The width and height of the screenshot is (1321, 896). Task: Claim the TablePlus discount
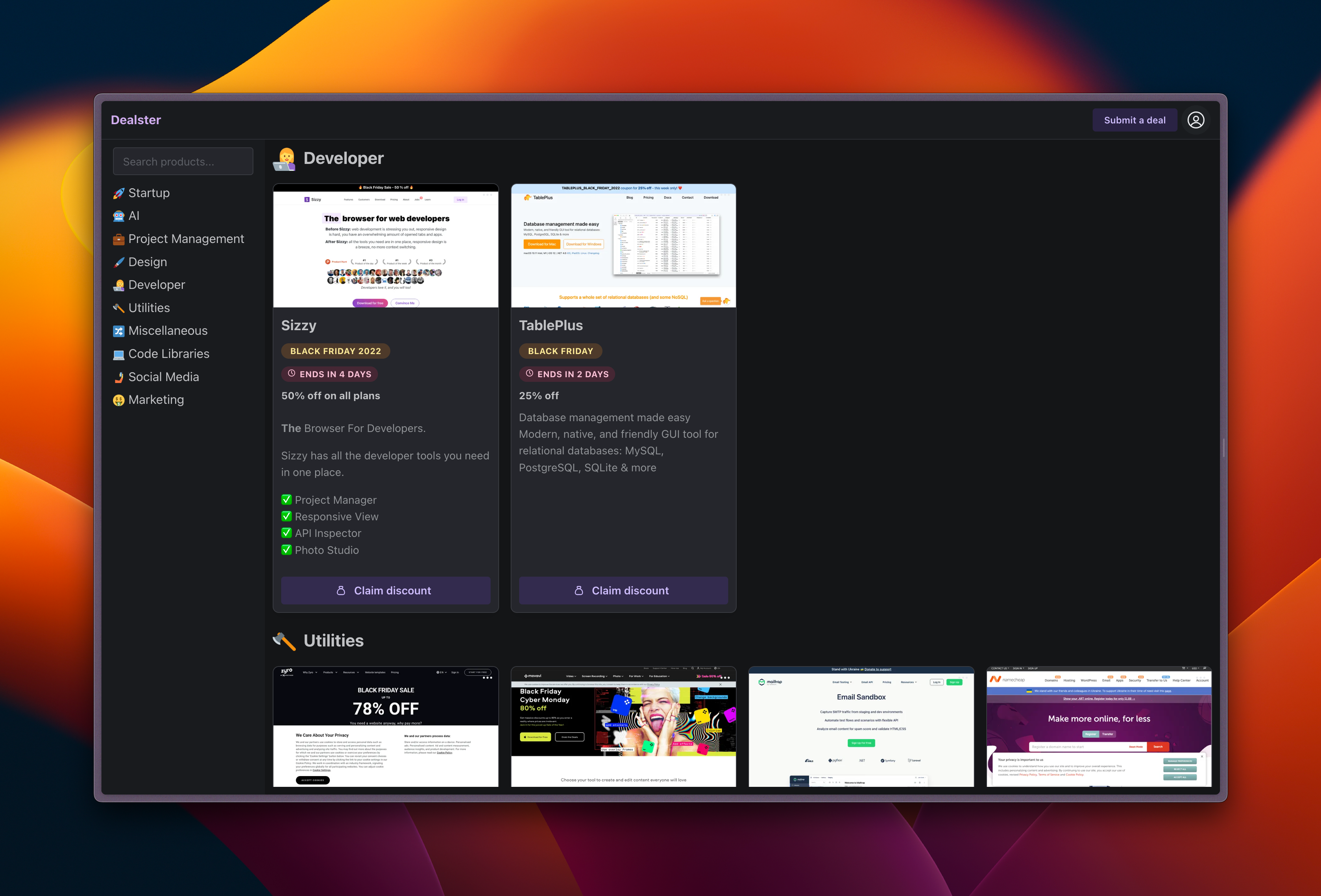tap(623, 591)
